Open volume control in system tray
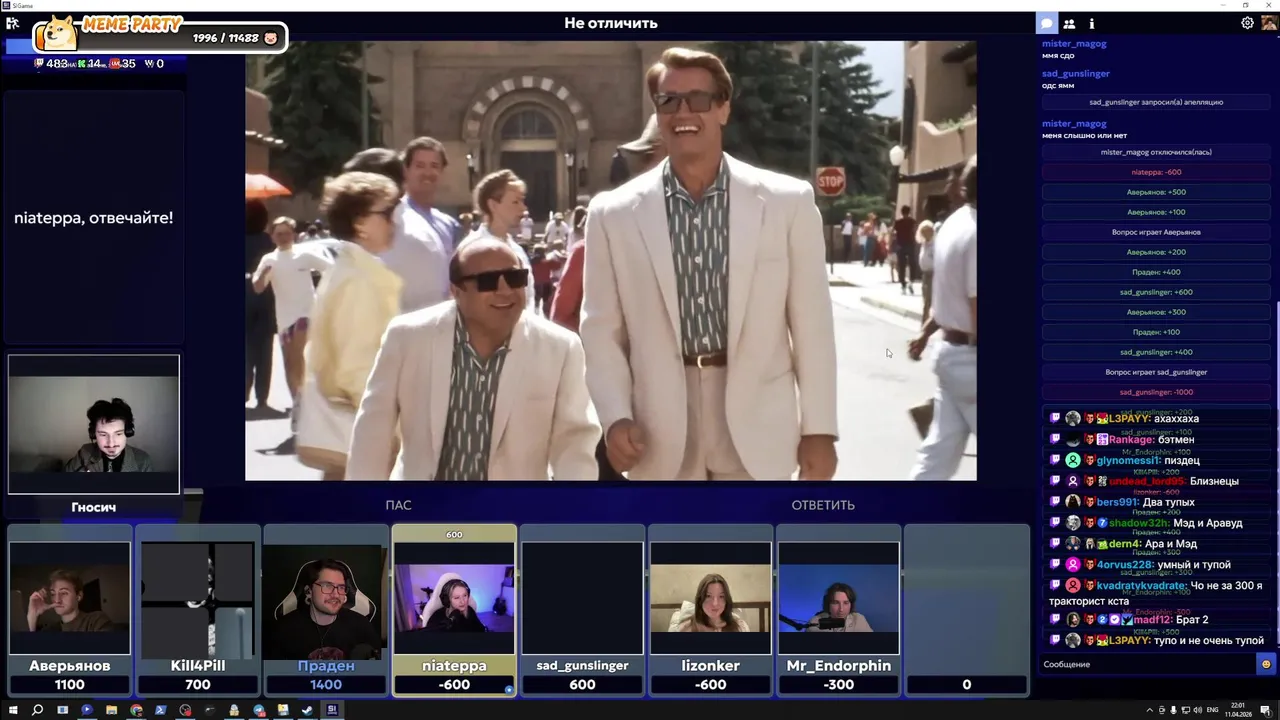The width and height of the screenshot is (1280, 720). [1197, 710]
